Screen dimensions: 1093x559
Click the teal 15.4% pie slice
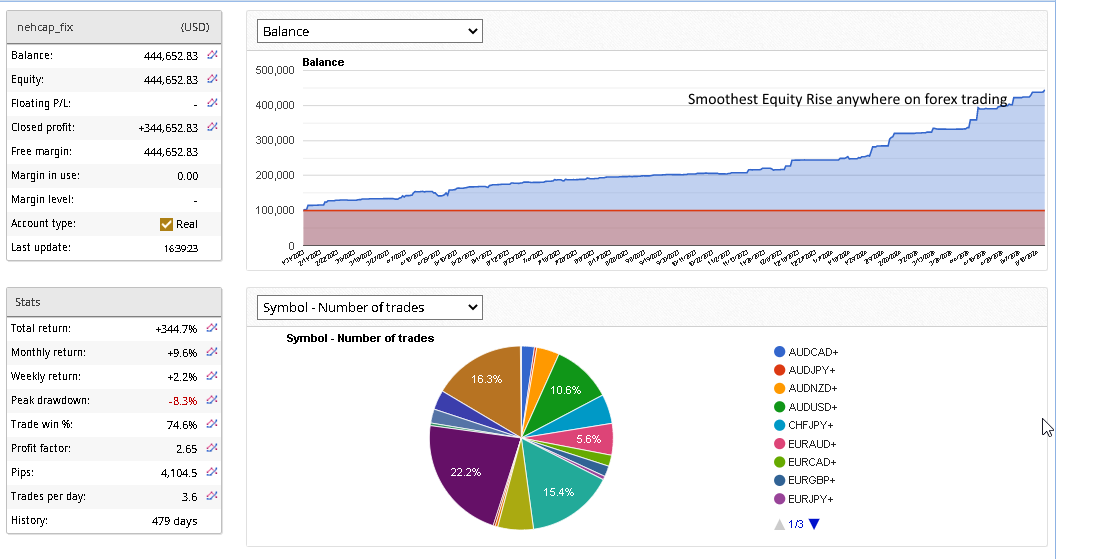pos(560,490)
